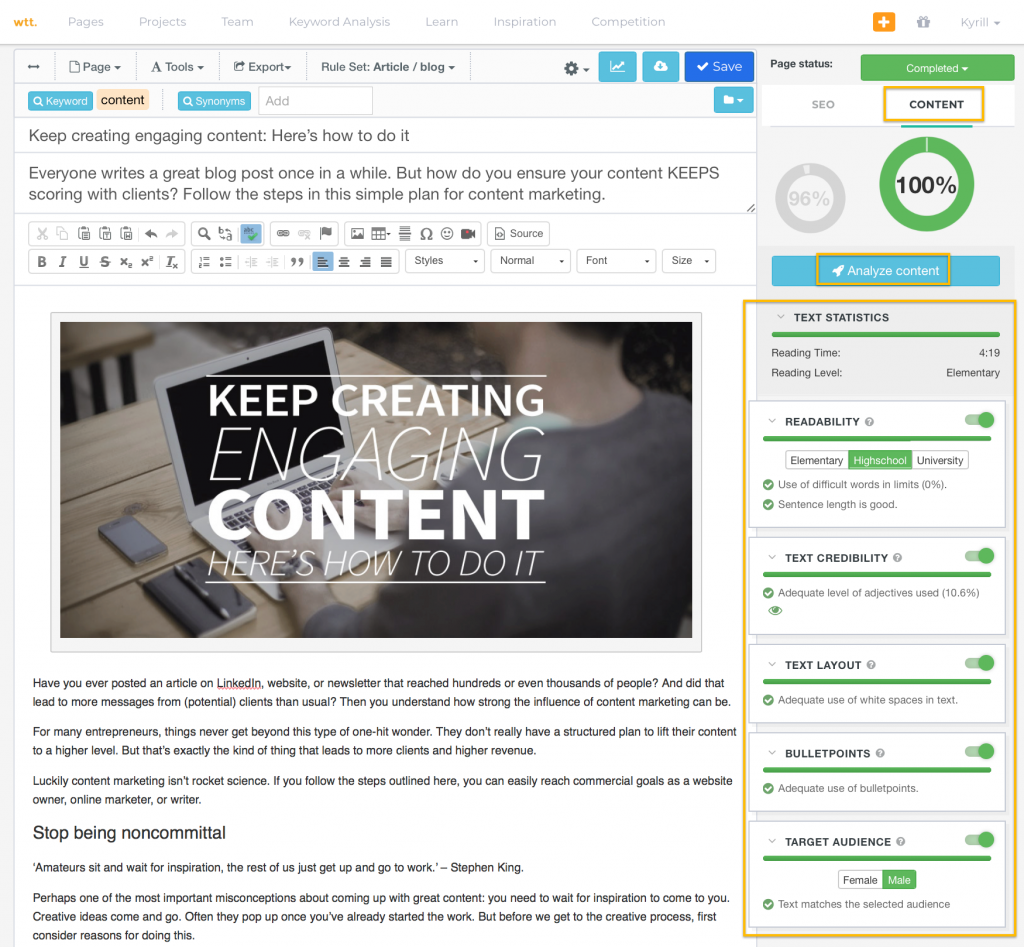Open the Export dropdown menu
This screenshot has width=1024, height=947.
click(263, 67)
